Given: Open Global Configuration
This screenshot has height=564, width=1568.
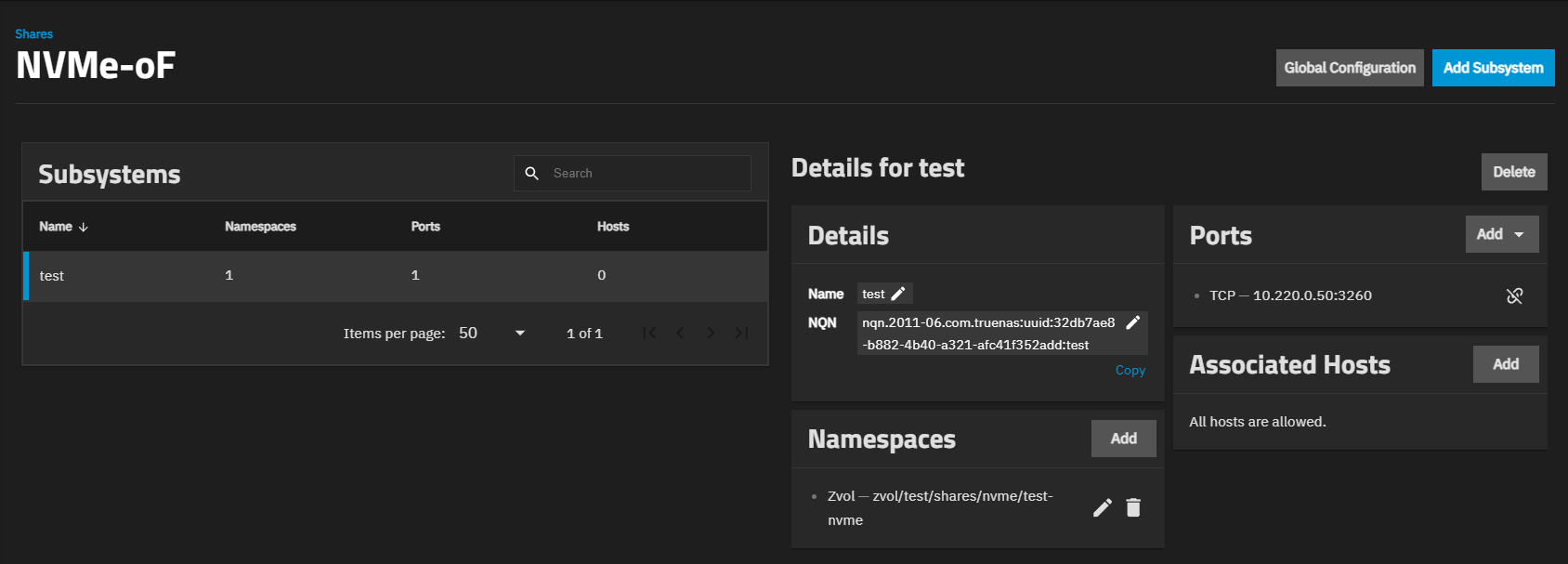Looking at the screenshot, I should tap(1349, 68).
